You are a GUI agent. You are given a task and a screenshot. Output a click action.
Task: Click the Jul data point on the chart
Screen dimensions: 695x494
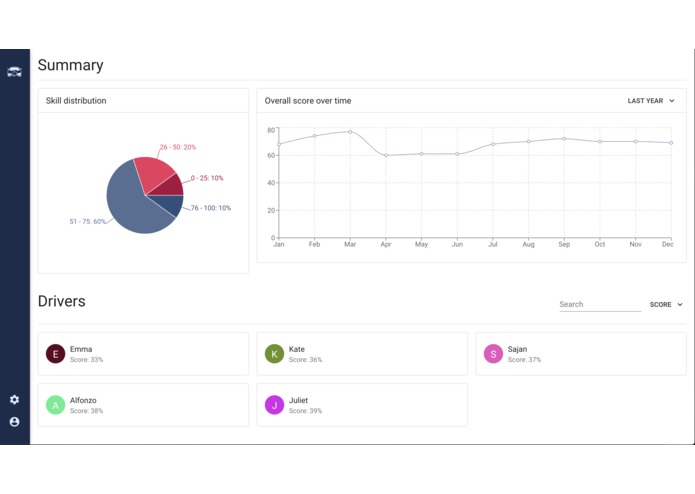click(493, 144)
